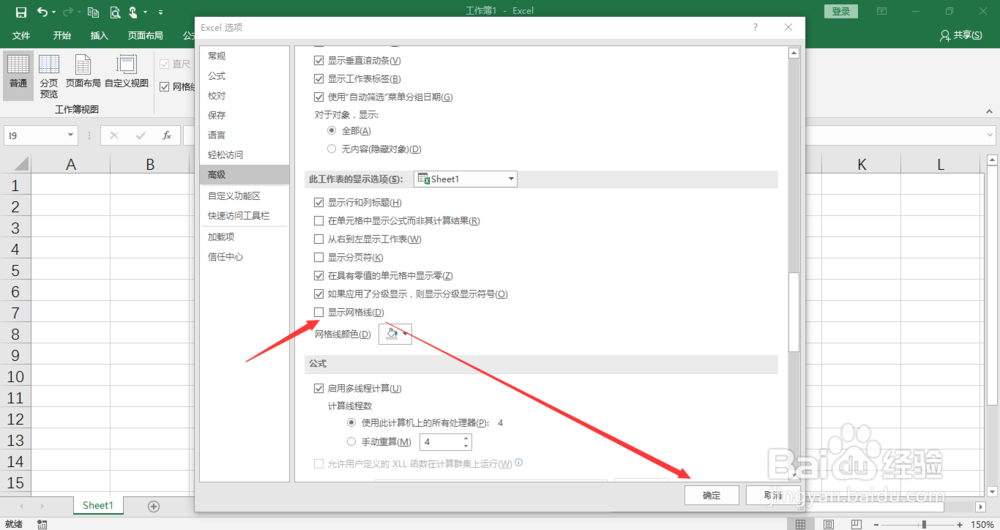This screenshot has width=1000, height=530.
Task: Click the Print Preview icon in quick access toolbar
Action: click(115, 12)
